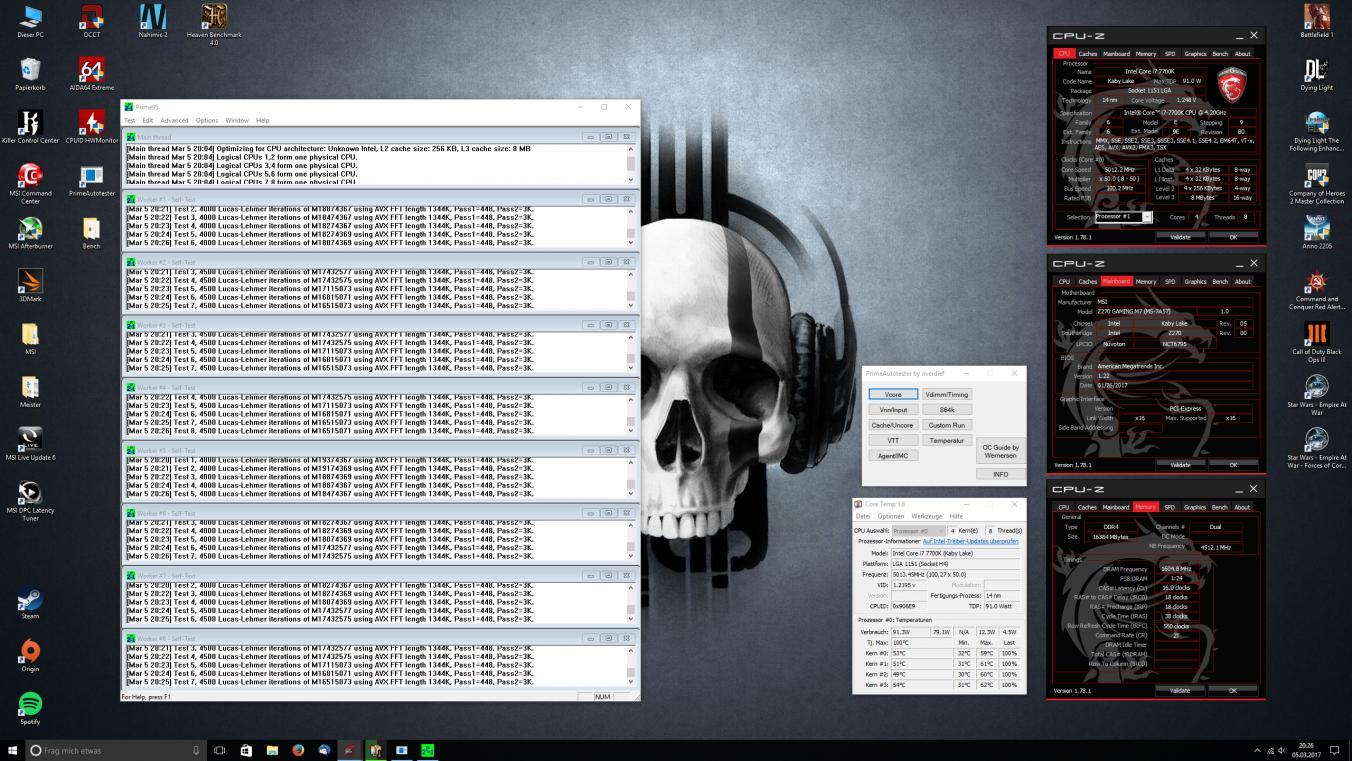This screenshot has height=761, width=1352.
Task: Click the Vcore button in PrimeAutotester
Action: point(893,395)
